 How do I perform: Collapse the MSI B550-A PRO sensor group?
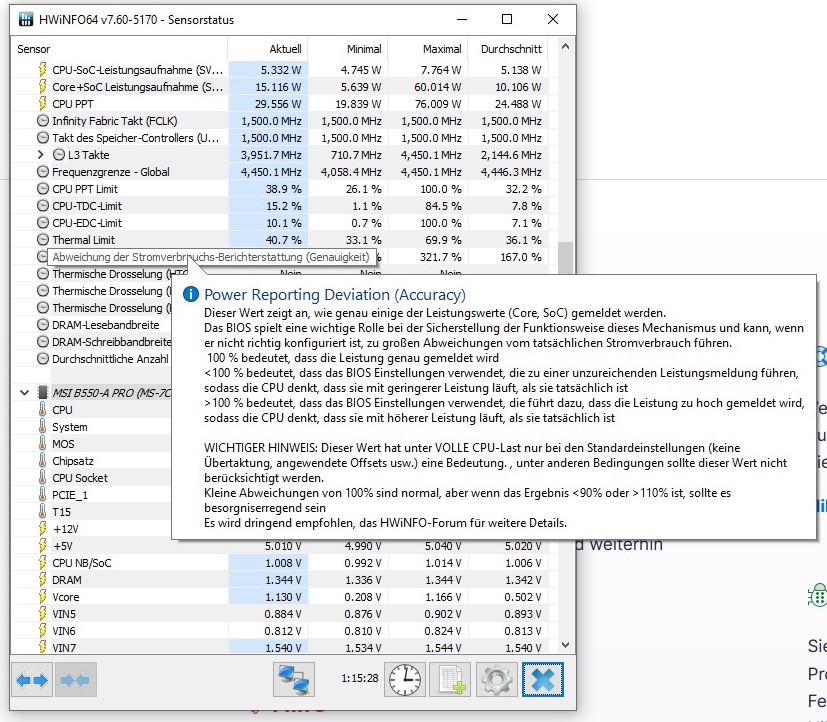pyautogui.click(x=24, y=392)
